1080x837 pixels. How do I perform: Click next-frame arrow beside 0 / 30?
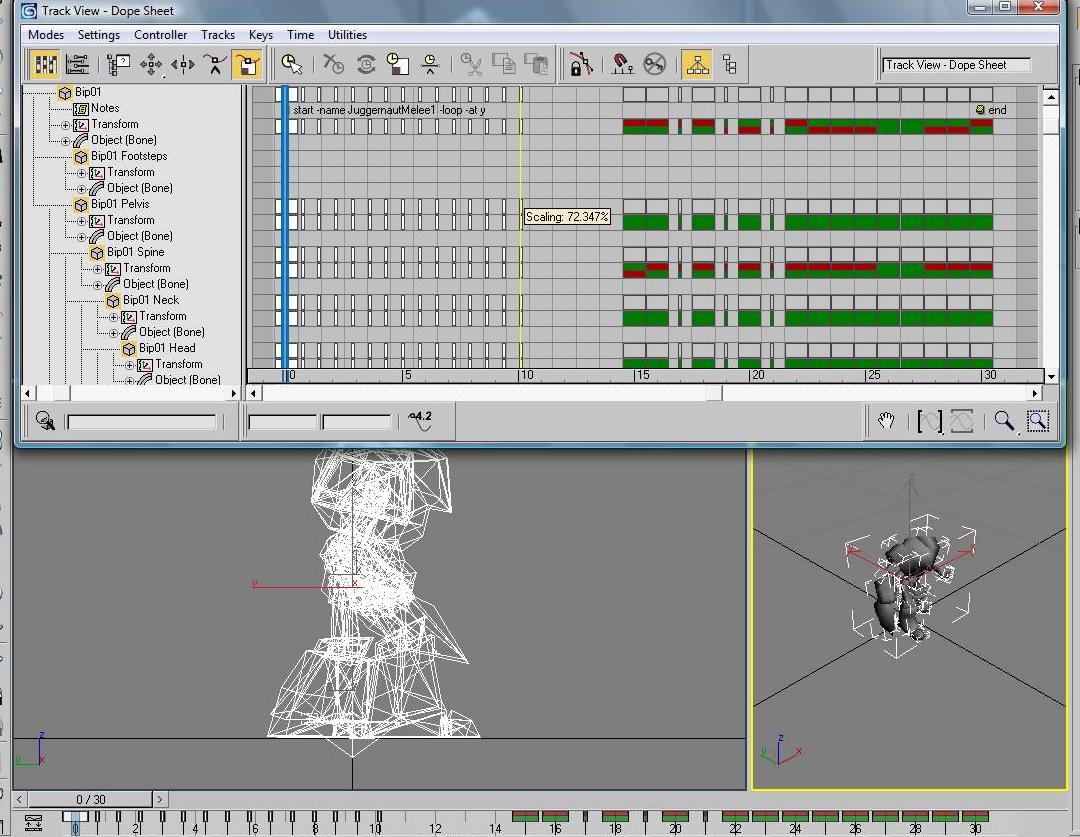(160, 799)
